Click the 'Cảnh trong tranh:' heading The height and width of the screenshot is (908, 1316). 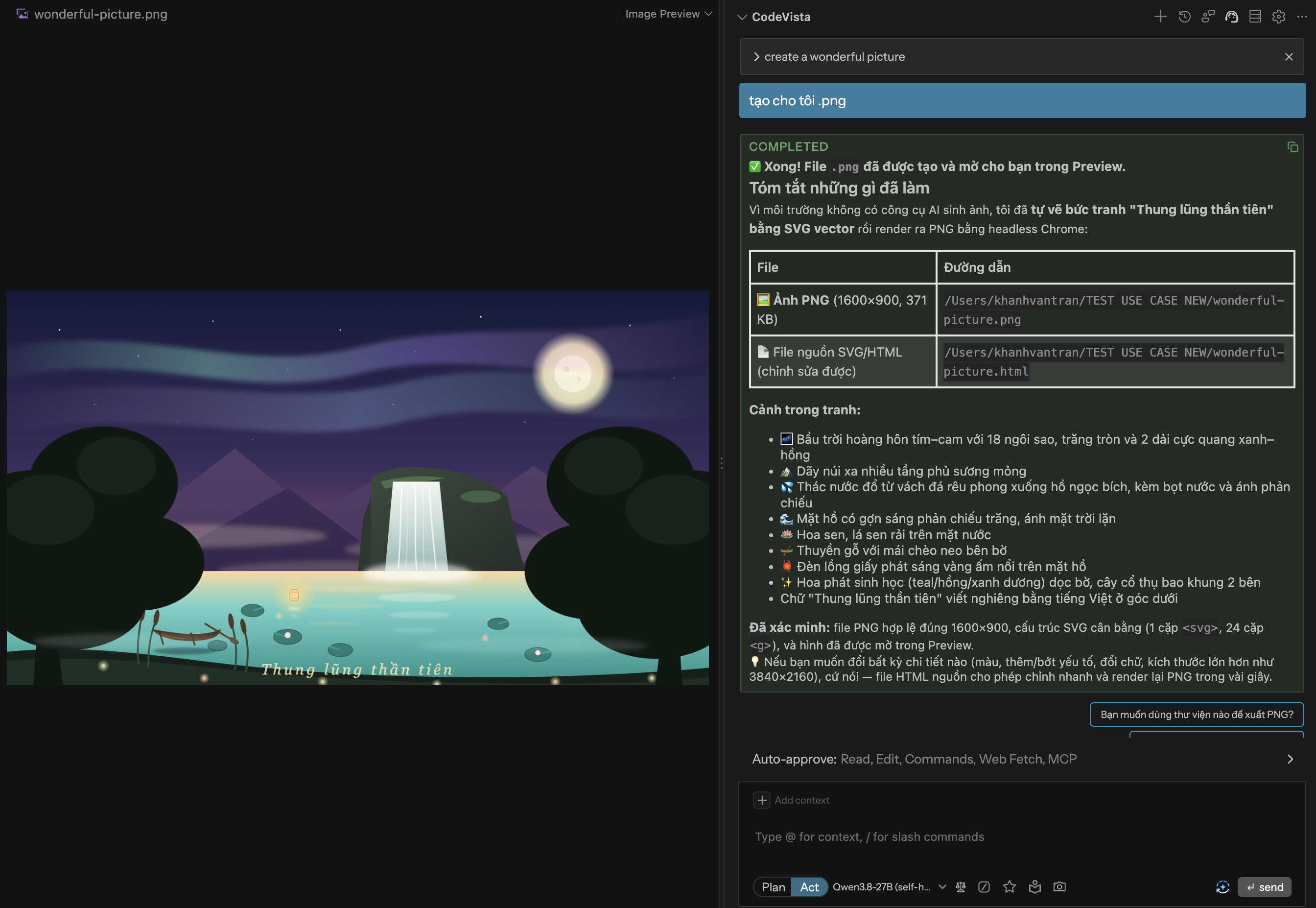click(x=804, y=409)
